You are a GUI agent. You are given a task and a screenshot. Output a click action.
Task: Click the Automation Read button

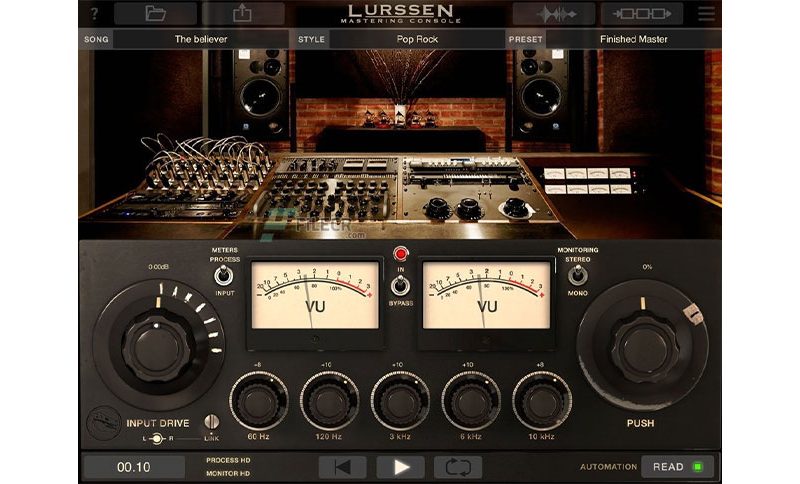(677, 467)
